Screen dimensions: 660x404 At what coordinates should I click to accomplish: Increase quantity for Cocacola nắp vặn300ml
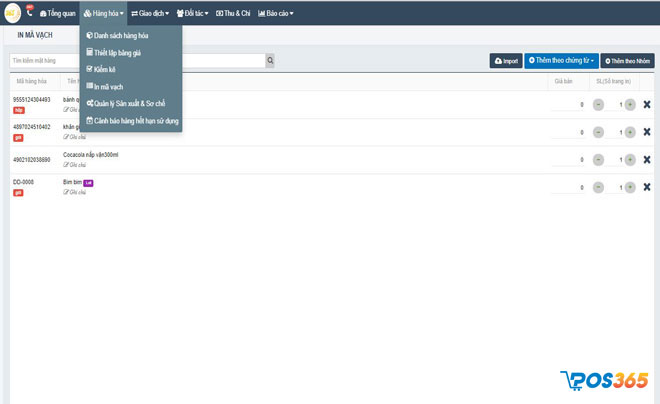click(x=630, y=160)
